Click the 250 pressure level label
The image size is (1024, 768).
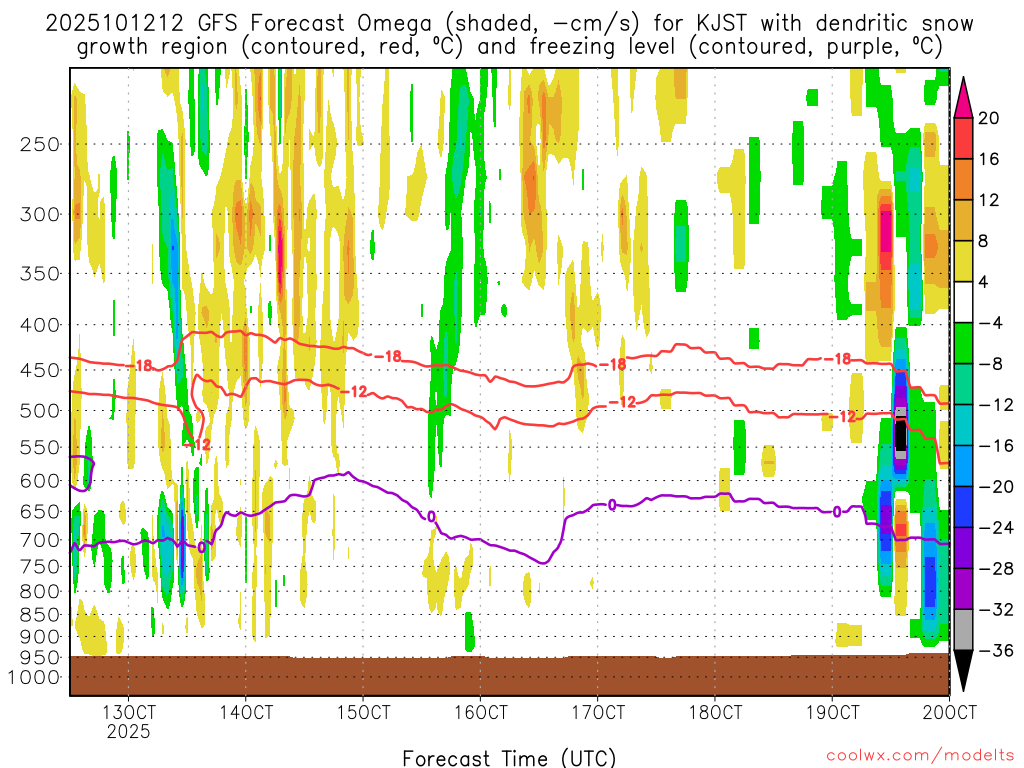40,144
